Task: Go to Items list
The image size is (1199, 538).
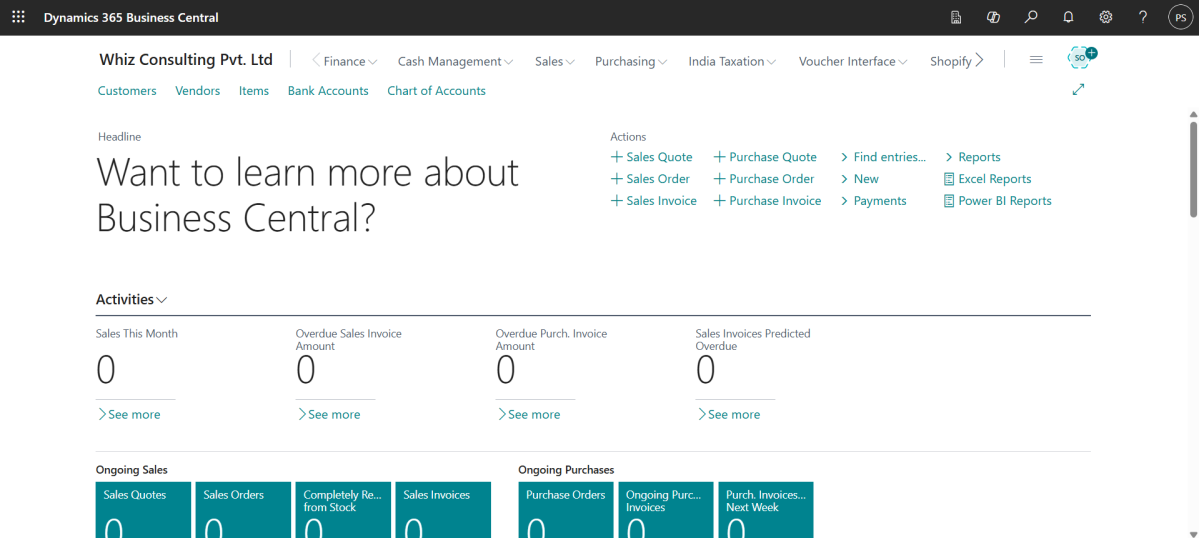Action: [254, 90]
